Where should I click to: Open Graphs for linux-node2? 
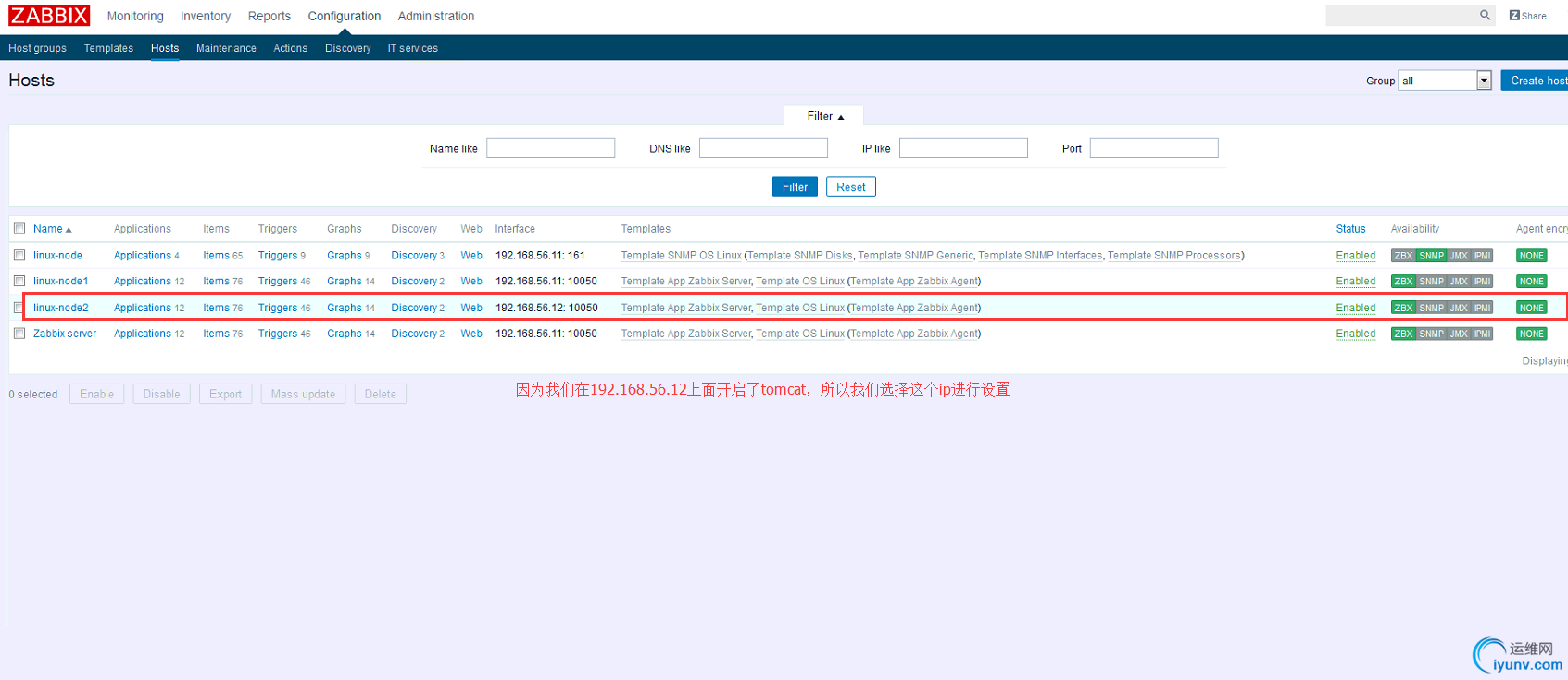(x=345, y=308)
